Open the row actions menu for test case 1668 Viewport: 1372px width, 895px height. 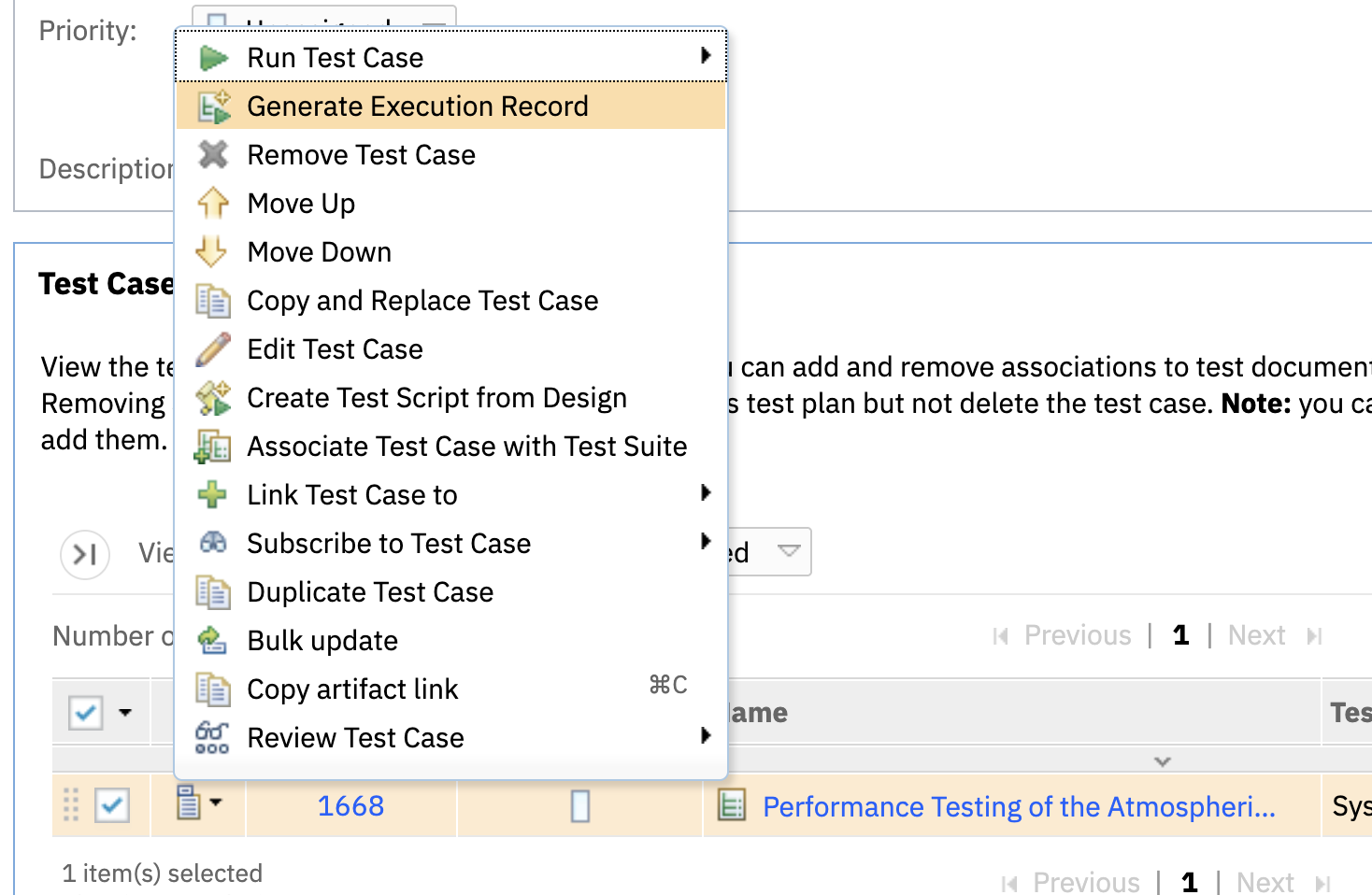(x=199, y=803)
